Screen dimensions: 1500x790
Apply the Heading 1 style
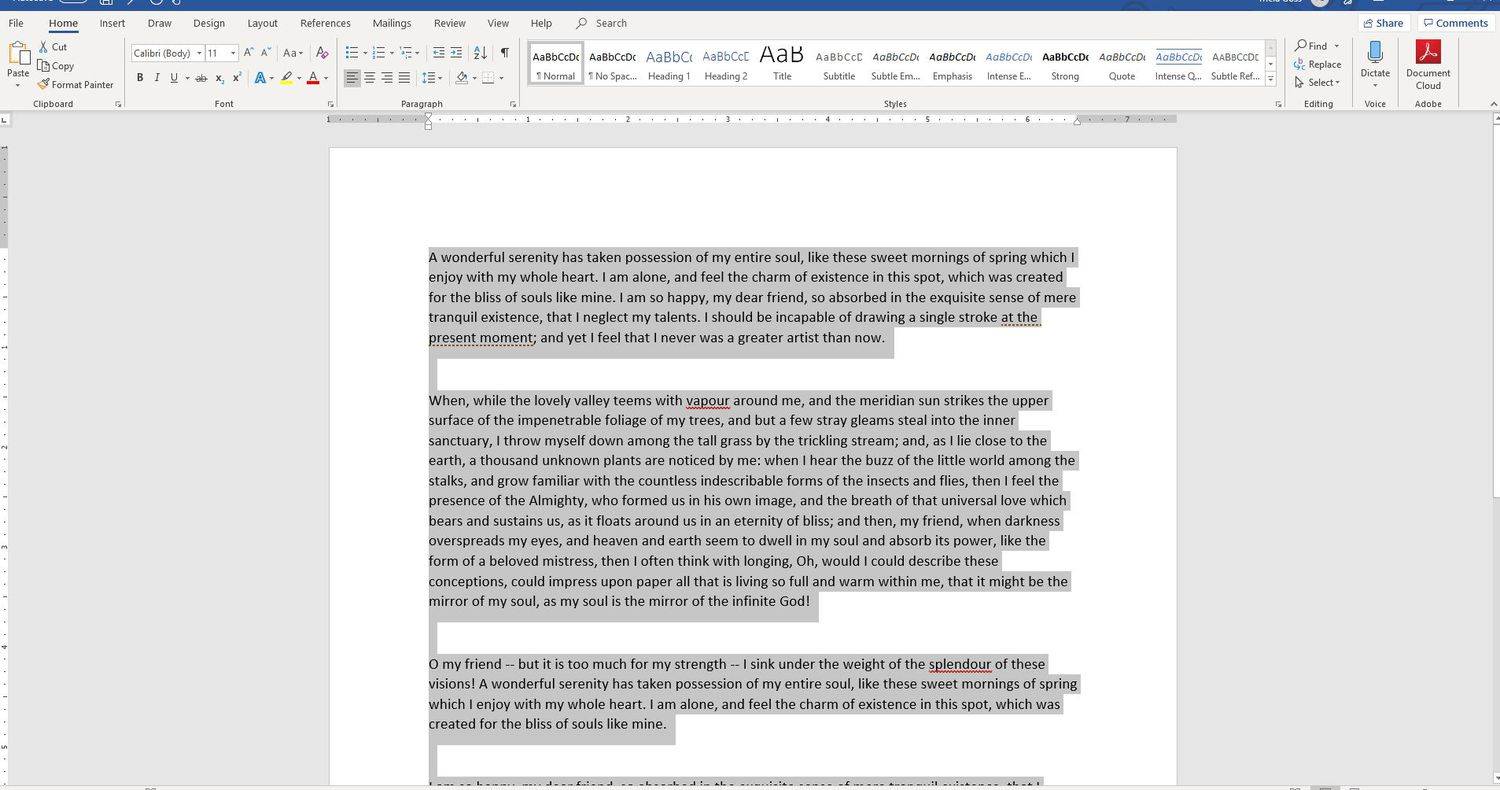point(669,64)
